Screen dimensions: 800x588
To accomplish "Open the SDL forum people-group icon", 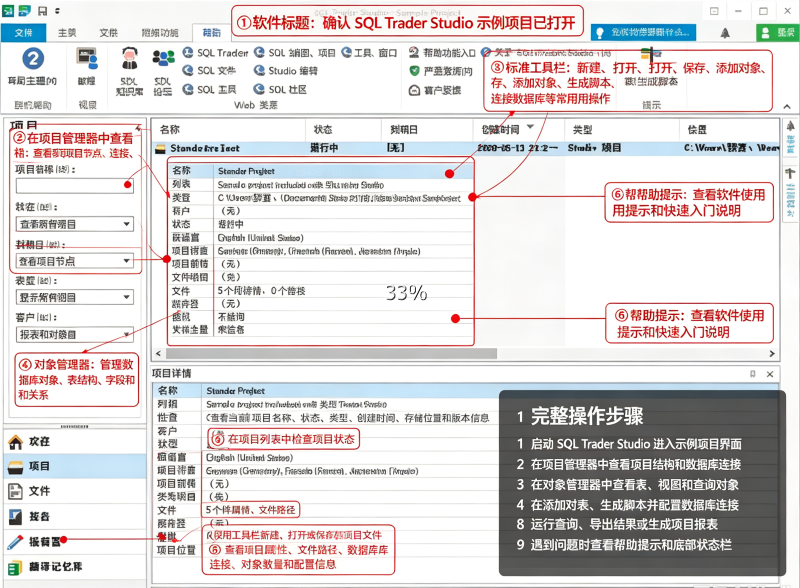I will click(x=163, y=58).
